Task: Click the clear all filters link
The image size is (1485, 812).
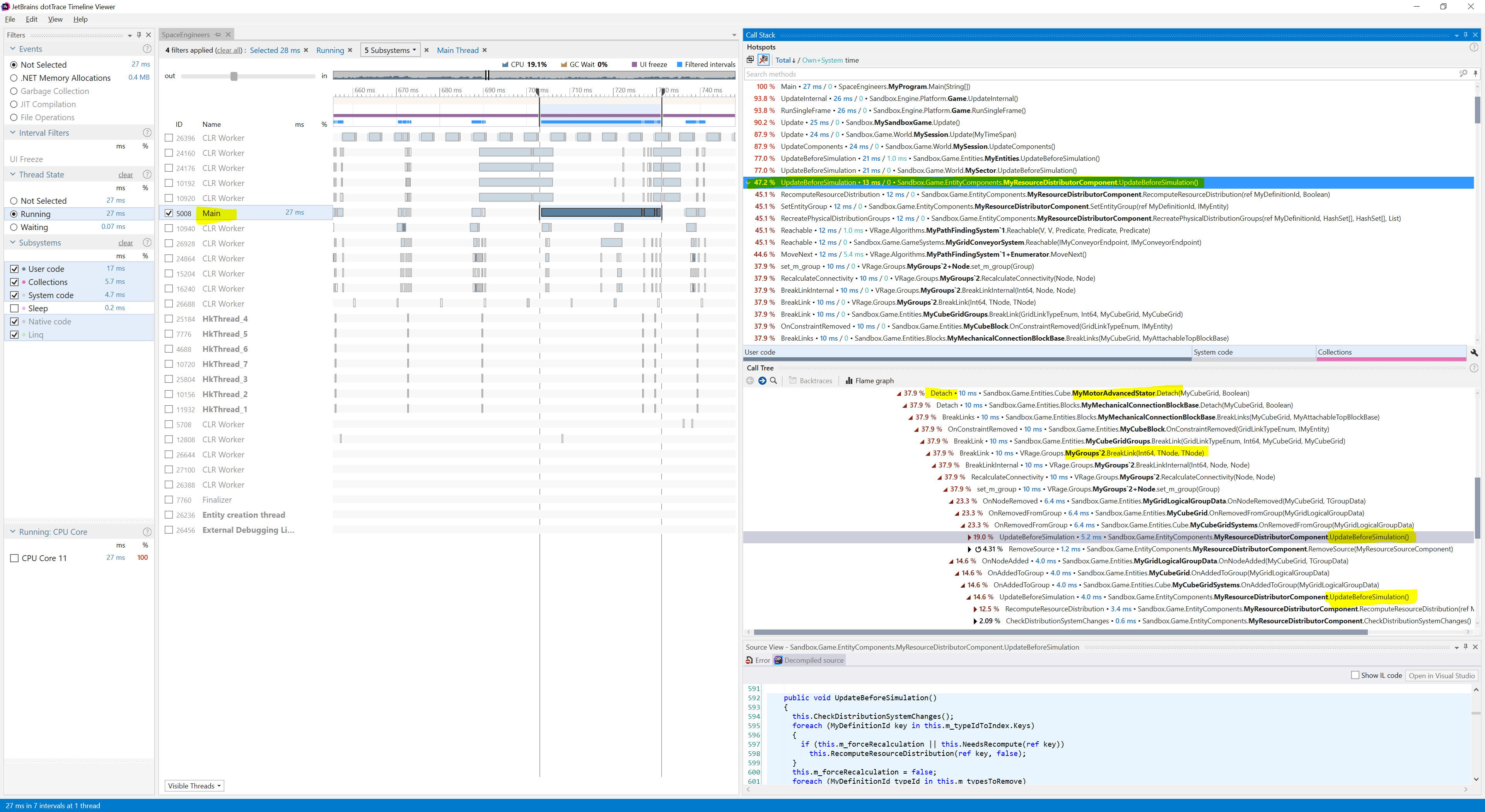Action: point(229,50)
